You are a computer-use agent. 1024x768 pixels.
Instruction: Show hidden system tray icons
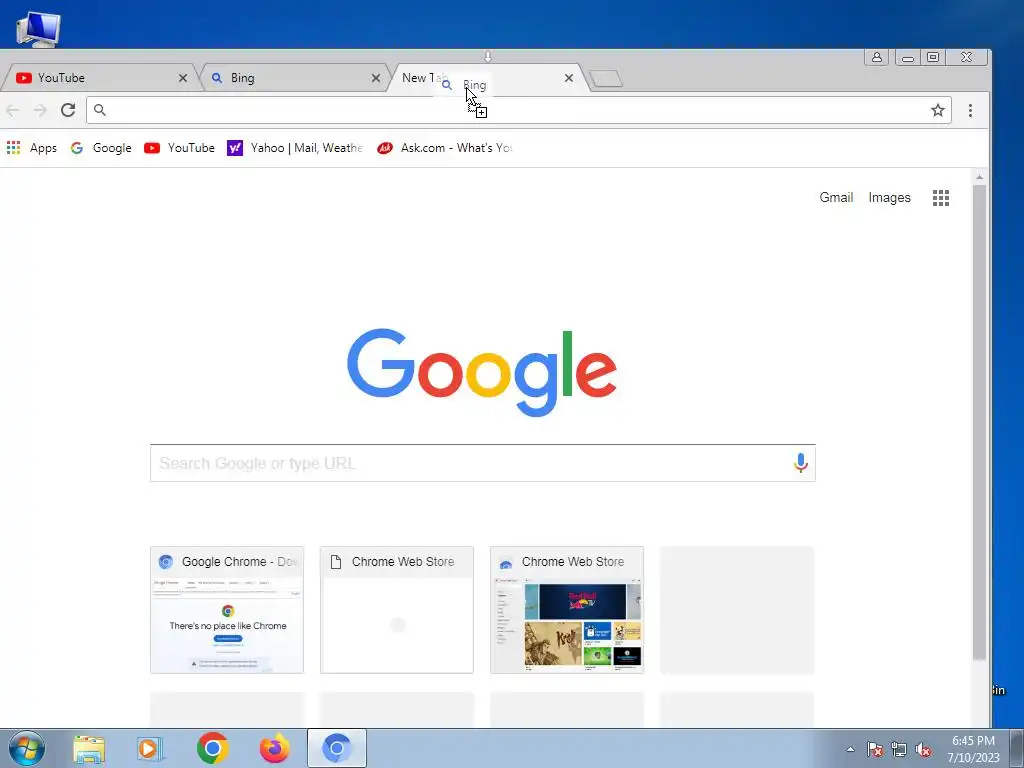pos(850,749)
